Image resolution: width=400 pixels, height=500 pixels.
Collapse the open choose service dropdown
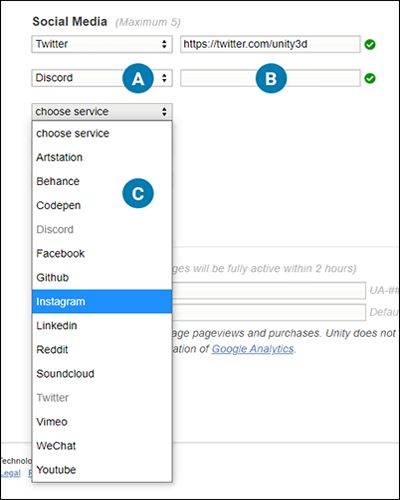[102, 112]
